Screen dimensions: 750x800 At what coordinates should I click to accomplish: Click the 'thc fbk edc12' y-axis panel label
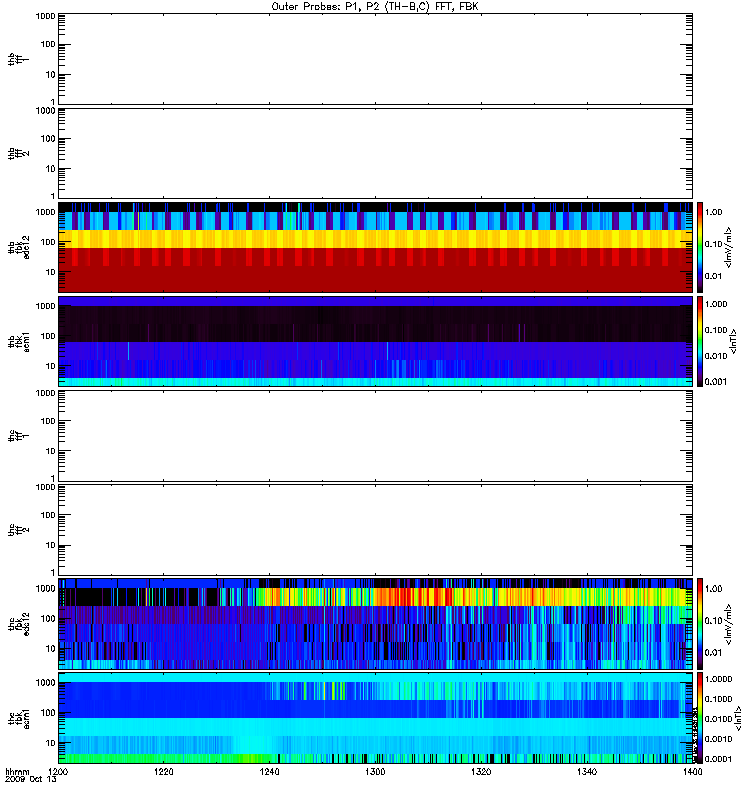coord(18,623)
